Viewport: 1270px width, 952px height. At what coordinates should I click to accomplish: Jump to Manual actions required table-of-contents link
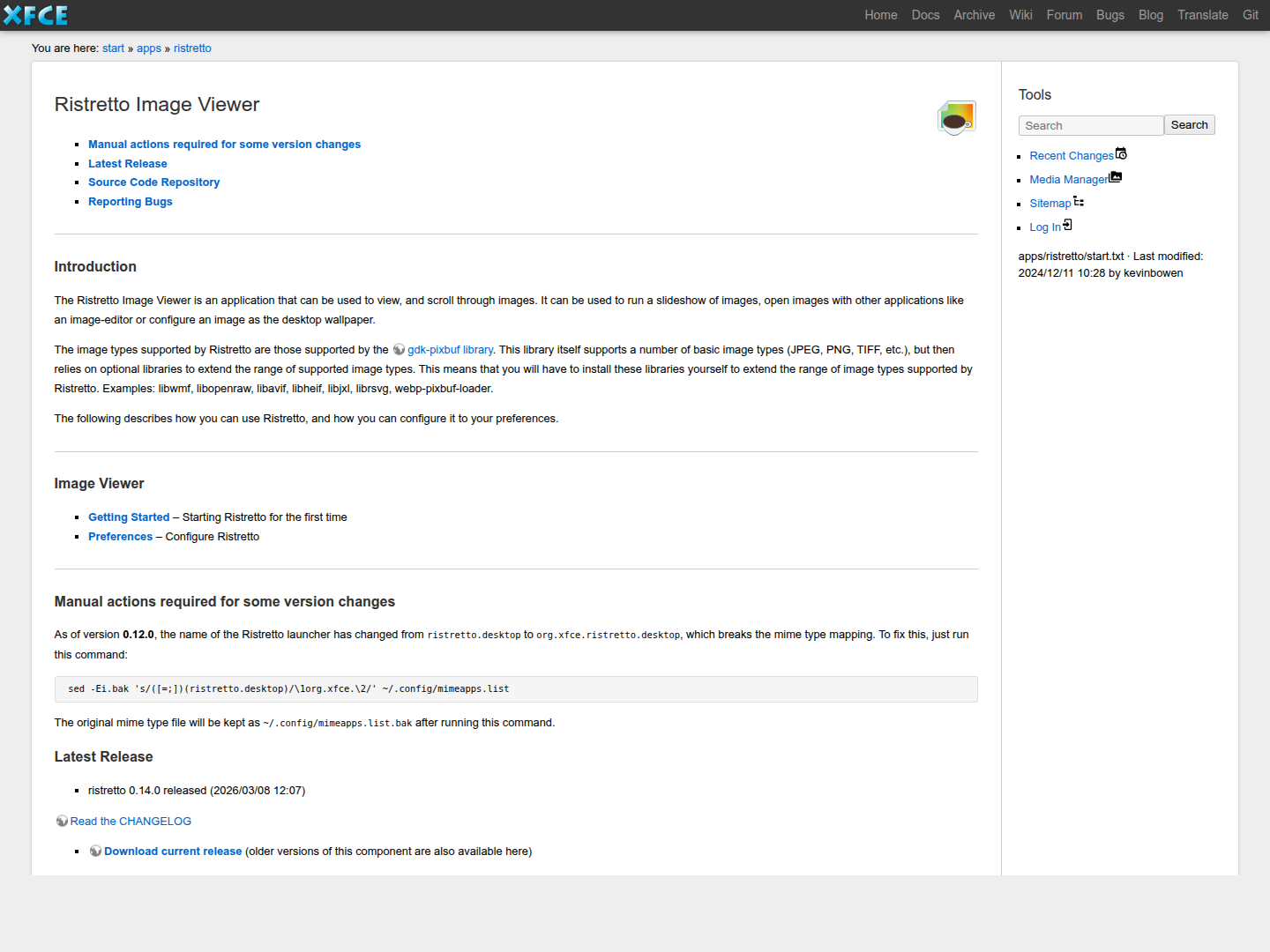224,145
